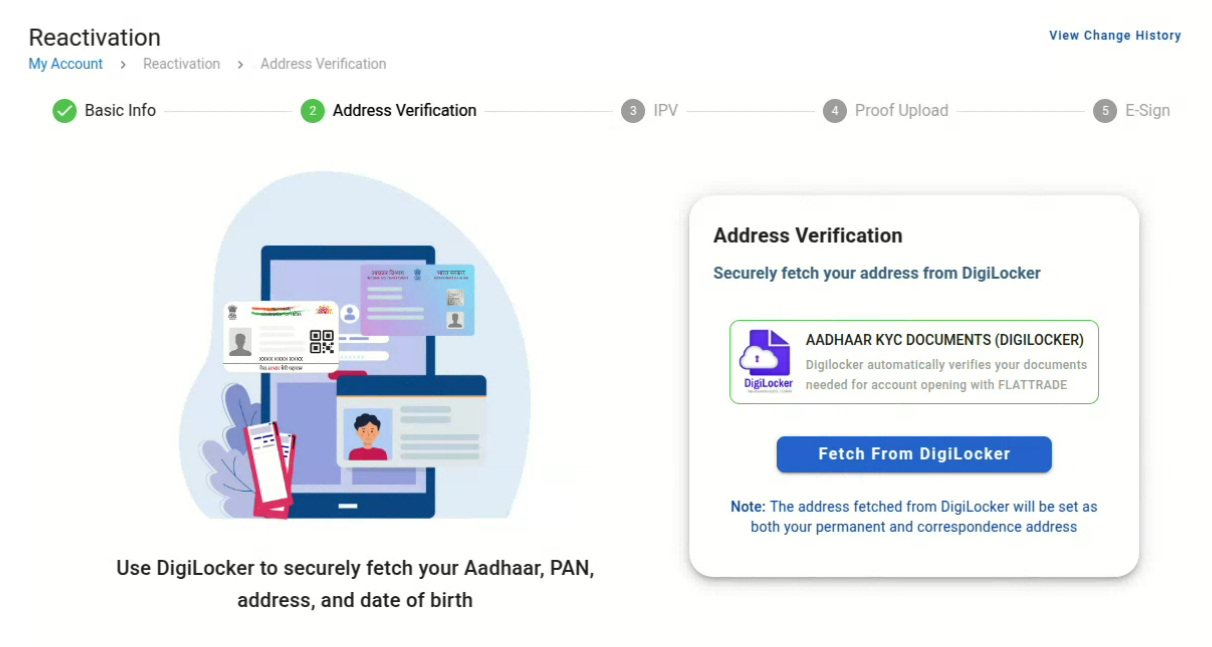Click the Aadhaar card QR code illustration

pyautogui.click(x=321, y=341)
